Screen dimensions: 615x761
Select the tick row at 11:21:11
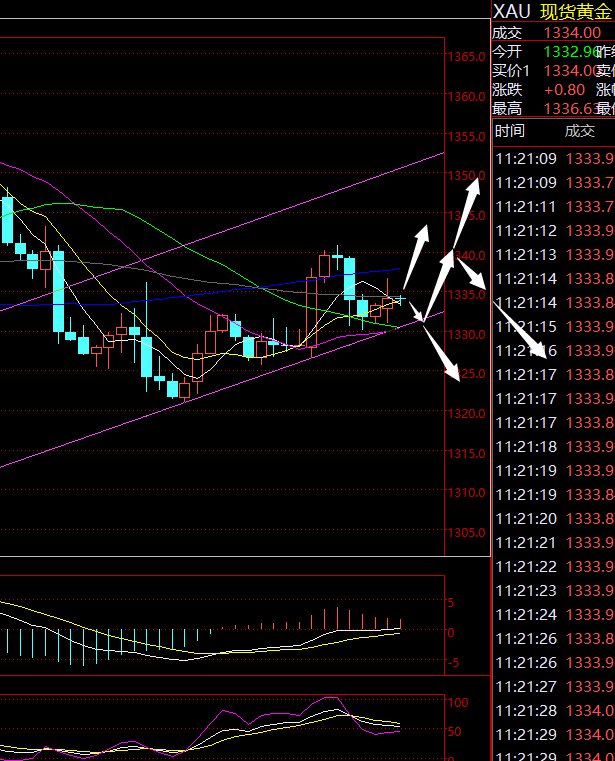pos(554,207)
